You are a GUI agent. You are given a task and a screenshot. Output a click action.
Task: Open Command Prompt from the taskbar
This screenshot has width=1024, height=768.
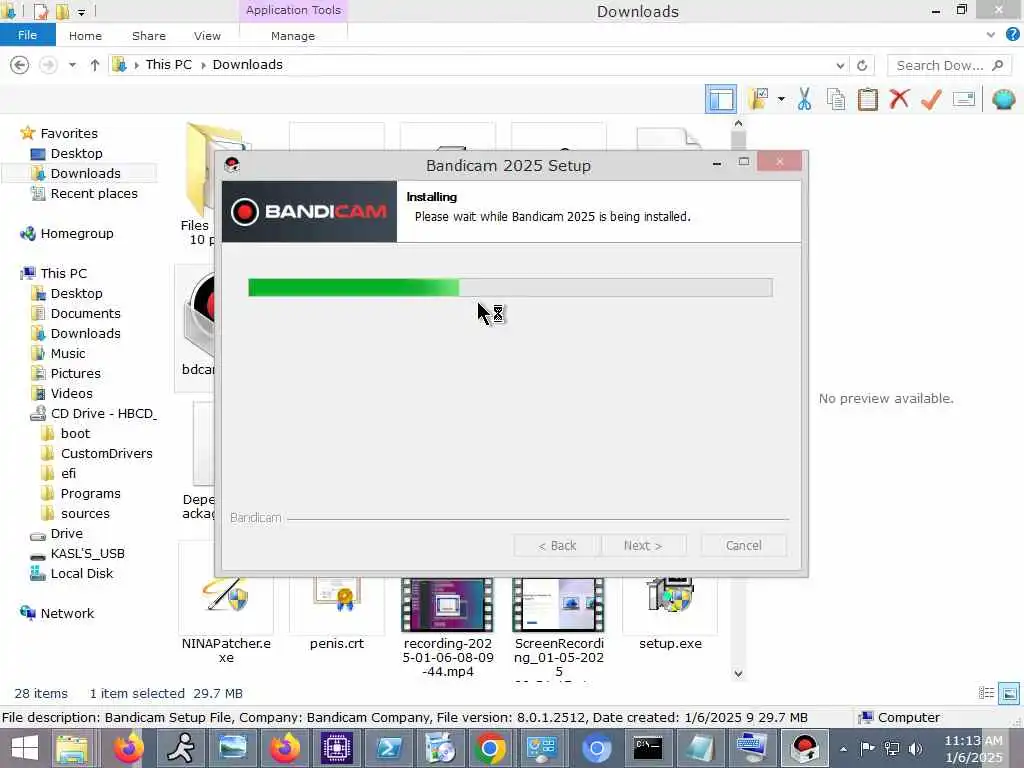pos(647,748)
